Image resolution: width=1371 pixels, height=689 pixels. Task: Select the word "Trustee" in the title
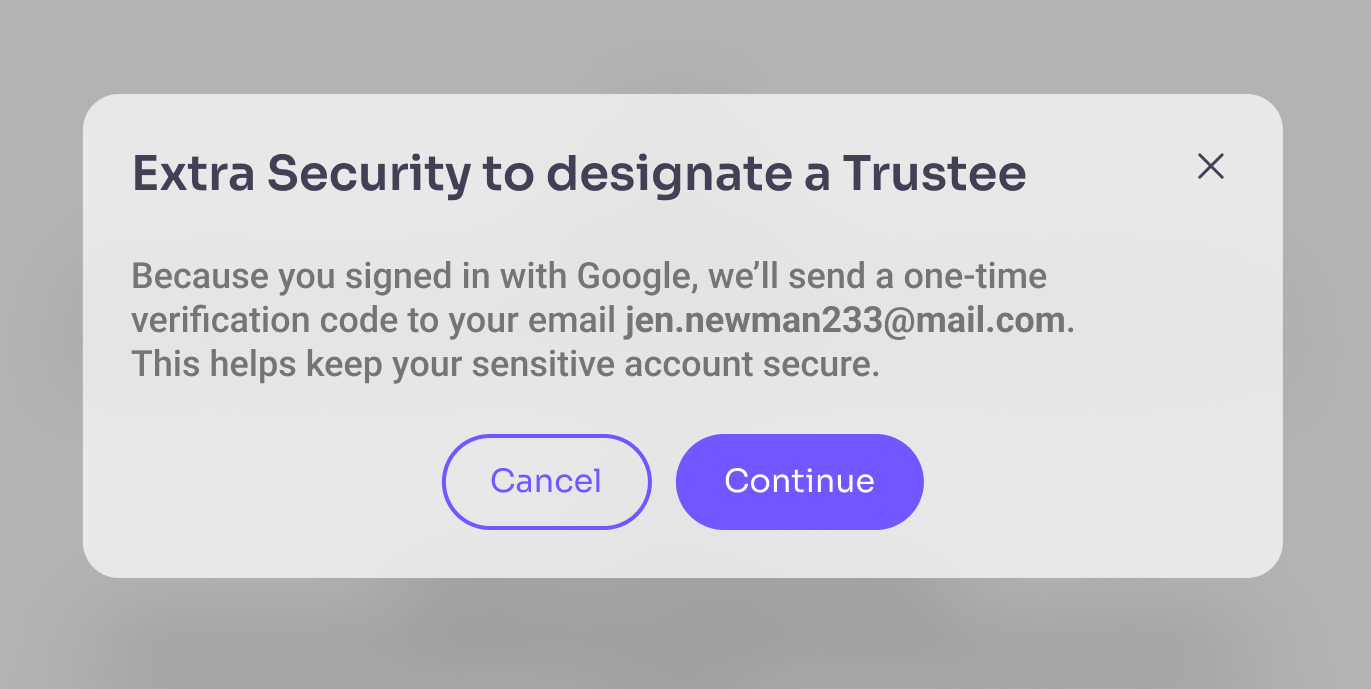(934, 175)
